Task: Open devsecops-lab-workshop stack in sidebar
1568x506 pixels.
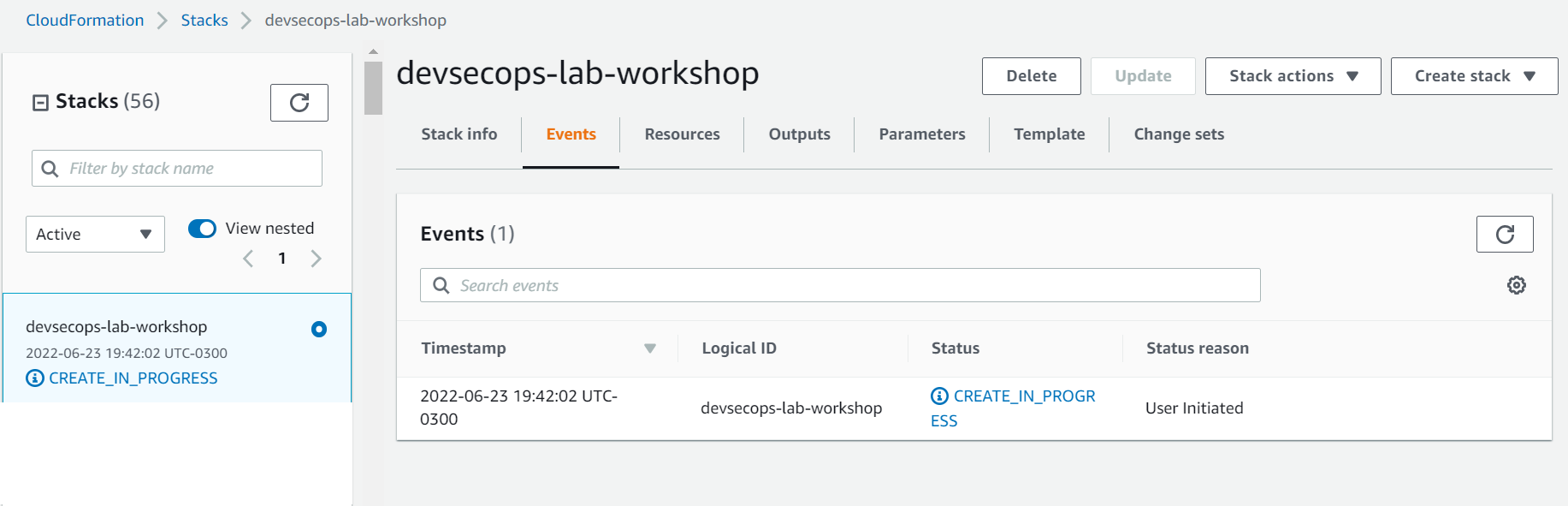Action: (116, 326)
